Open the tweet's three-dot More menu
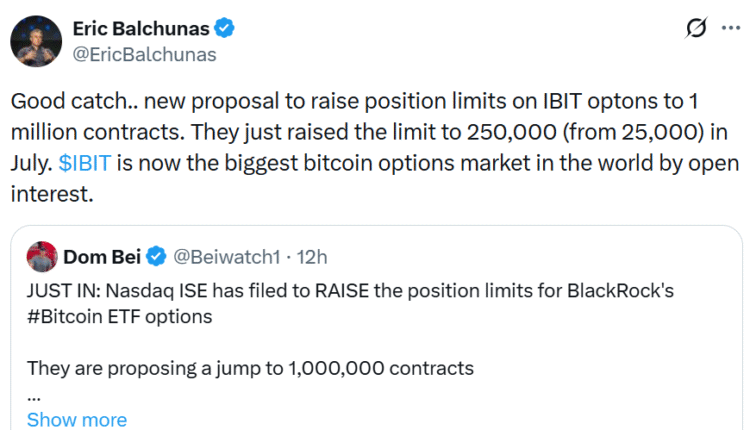Screen dimensions: 750x430 coord(729,30)
